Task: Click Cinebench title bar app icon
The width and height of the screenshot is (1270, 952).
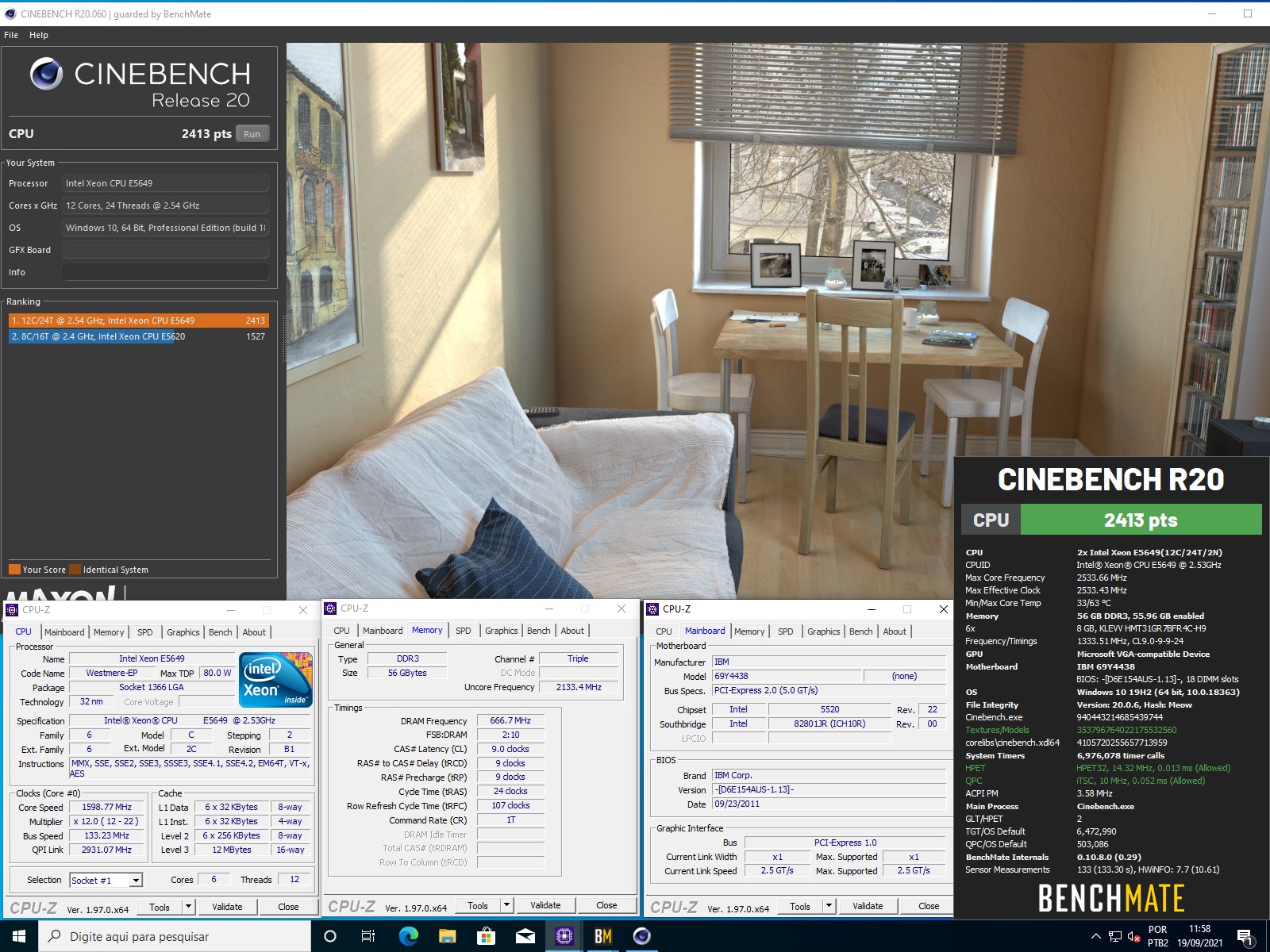Action: click(x=10, y=13)
